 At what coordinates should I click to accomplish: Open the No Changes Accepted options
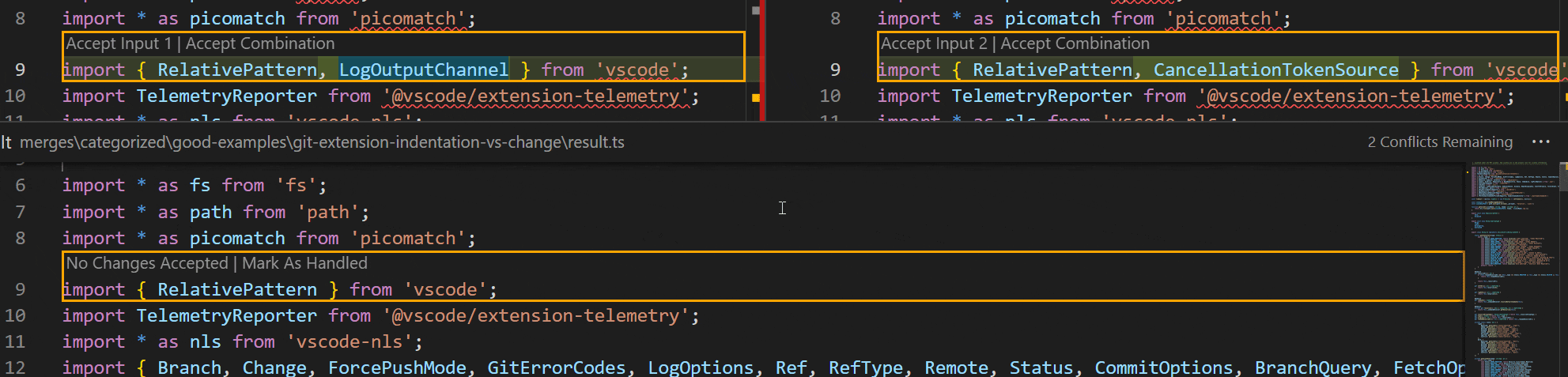pyautogui.click(x=147, y=263)
